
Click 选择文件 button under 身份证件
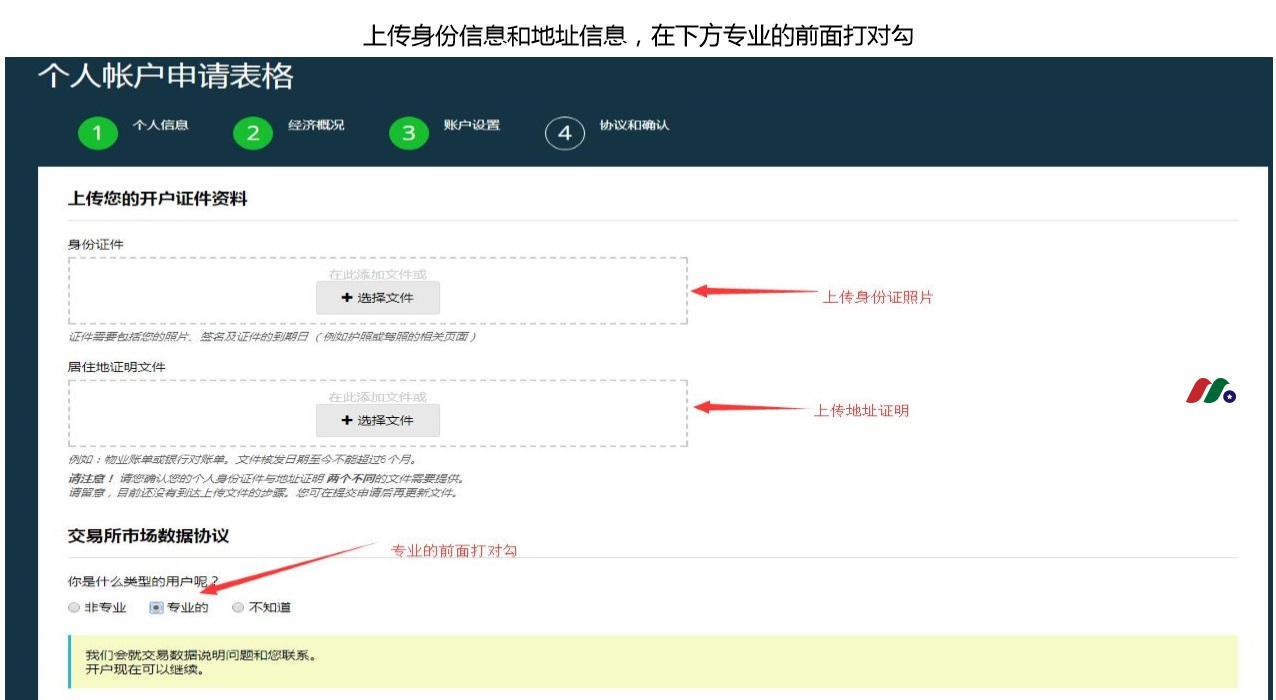click(378, 298)
